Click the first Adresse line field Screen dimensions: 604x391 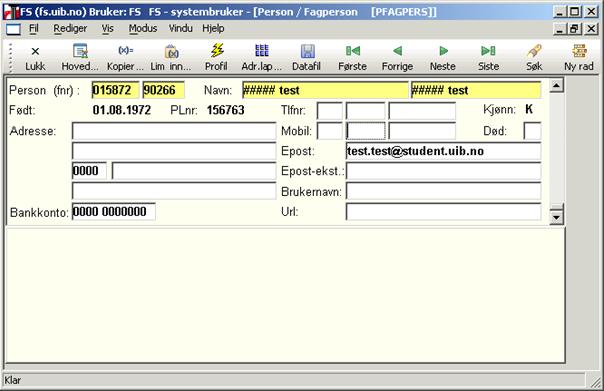pos(174,131)
